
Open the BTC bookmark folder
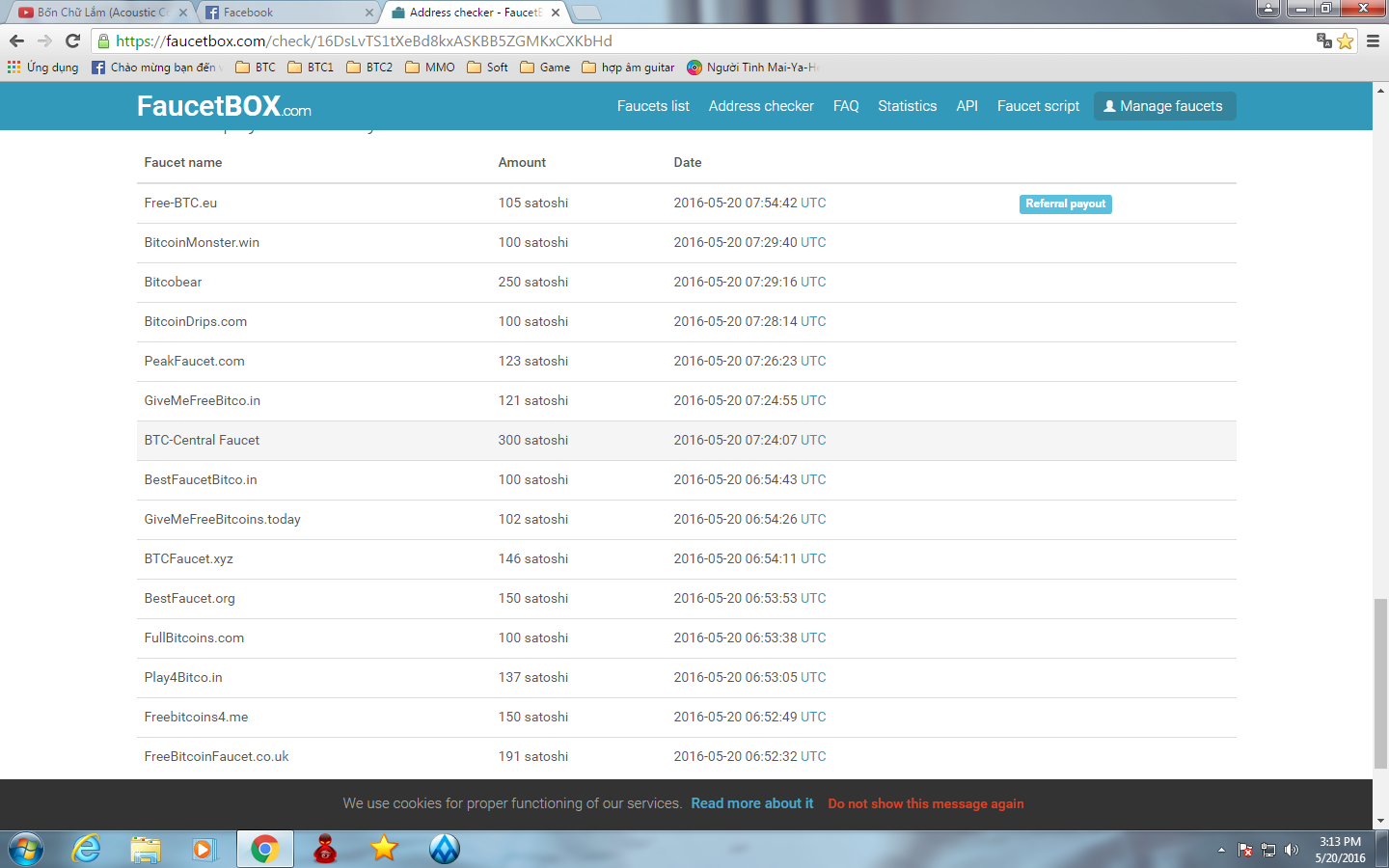[256, 68]
